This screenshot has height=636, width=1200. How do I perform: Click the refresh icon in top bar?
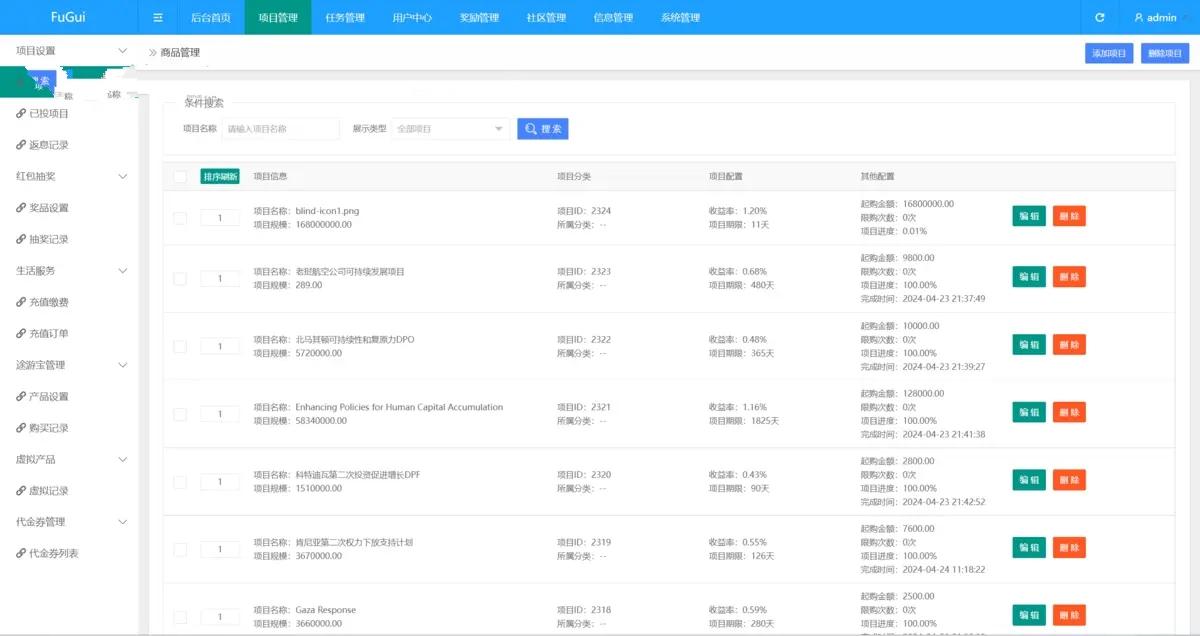tap(1100, 18)
